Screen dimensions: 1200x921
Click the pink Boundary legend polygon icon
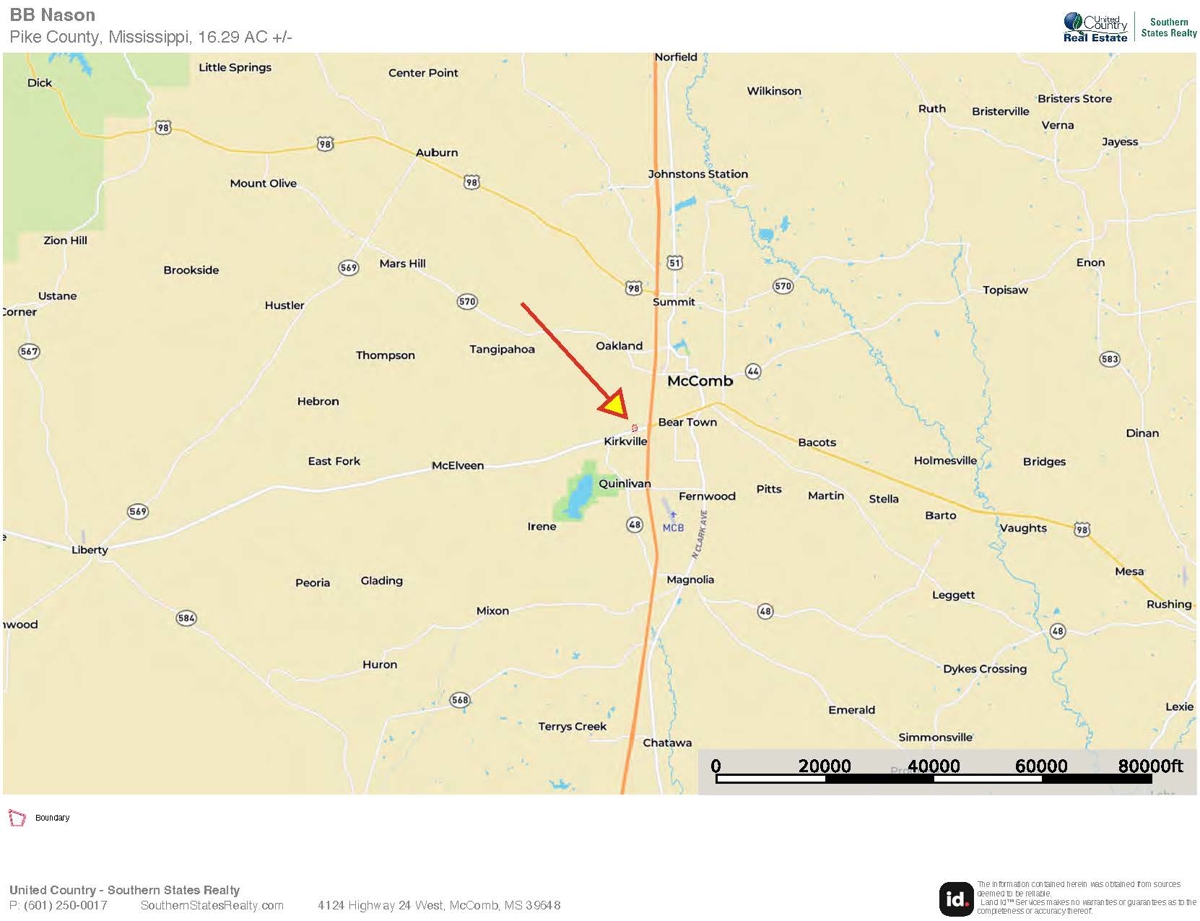pos(16,817)
